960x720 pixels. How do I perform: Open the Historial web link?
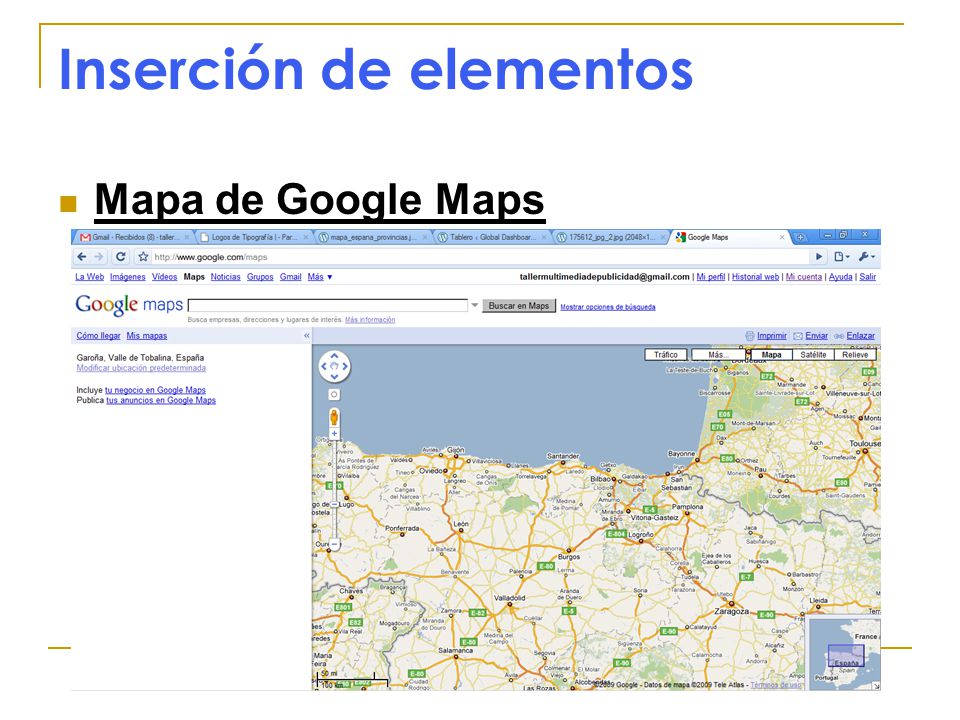tap(756, 277)
